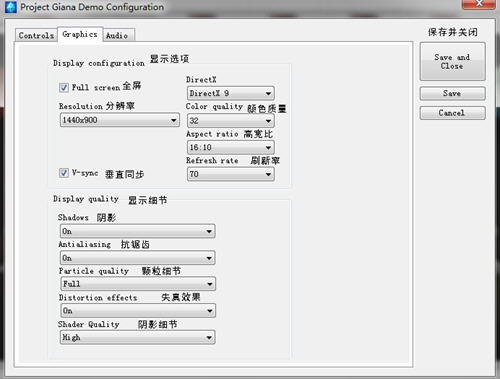Select the Graphics tab
The height and width of the screenshot is (379, 500).
pyautogui.click(x=80, y=34)
